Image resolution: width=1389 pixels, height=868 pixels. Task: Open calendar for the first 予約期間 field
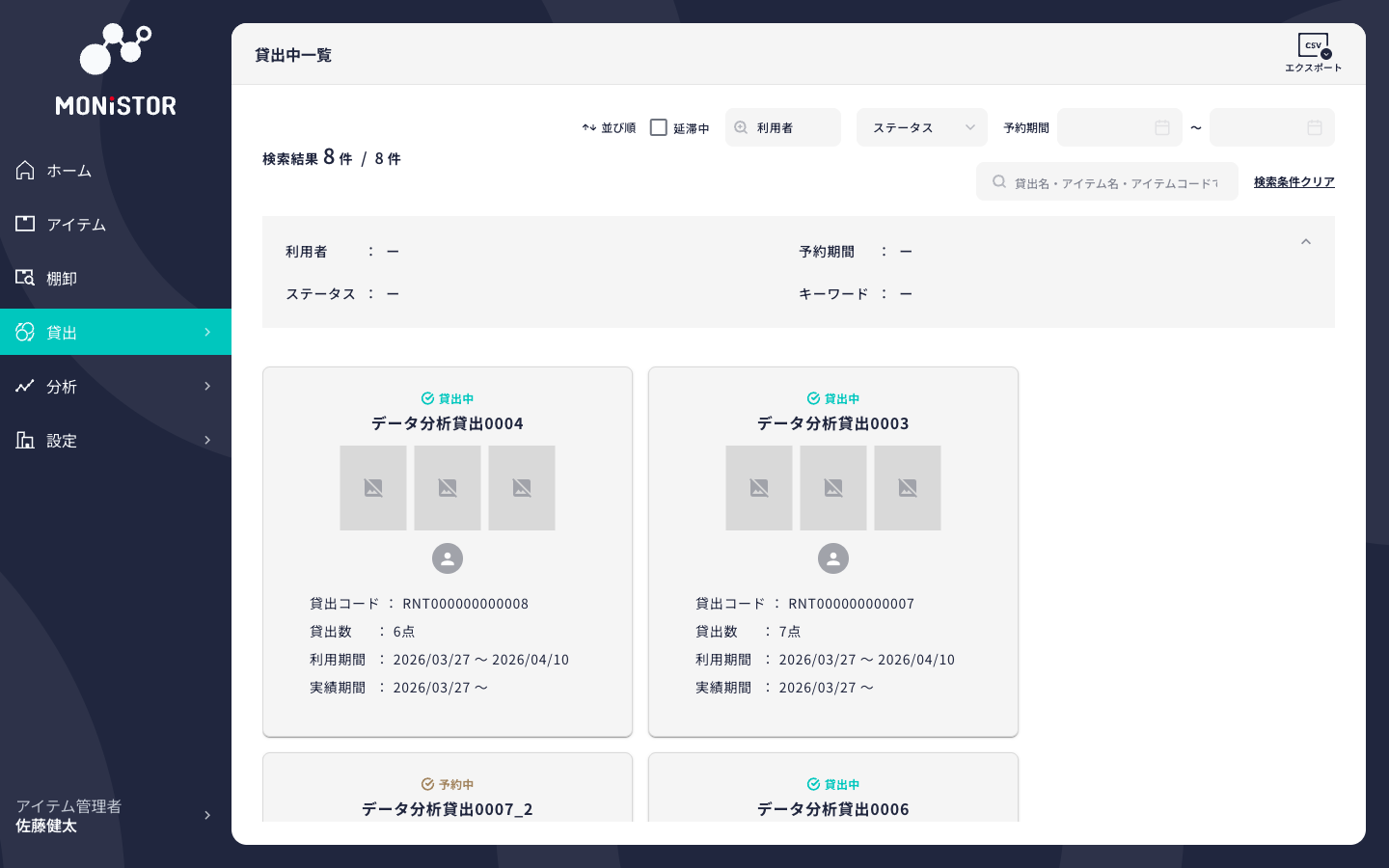tap(1162, 127)
